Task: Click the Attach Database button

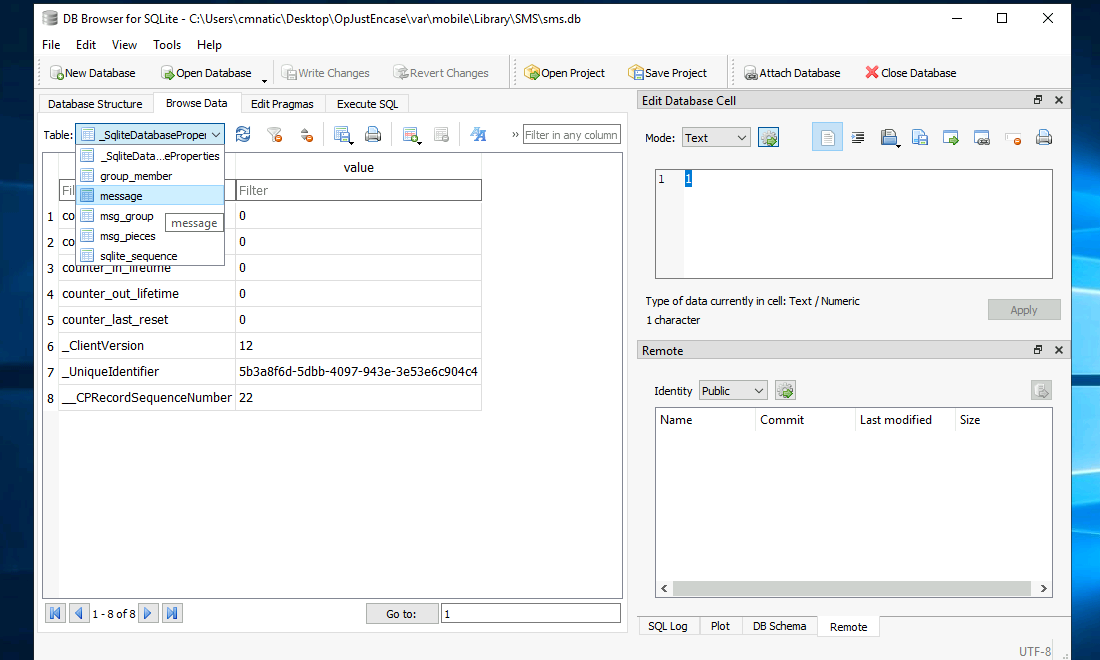Action: pos(792,73)
